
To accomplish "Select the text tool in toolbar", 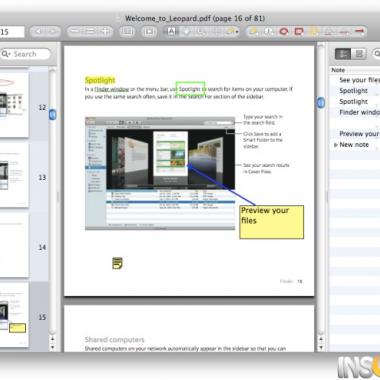I will (x=171, y=32).
